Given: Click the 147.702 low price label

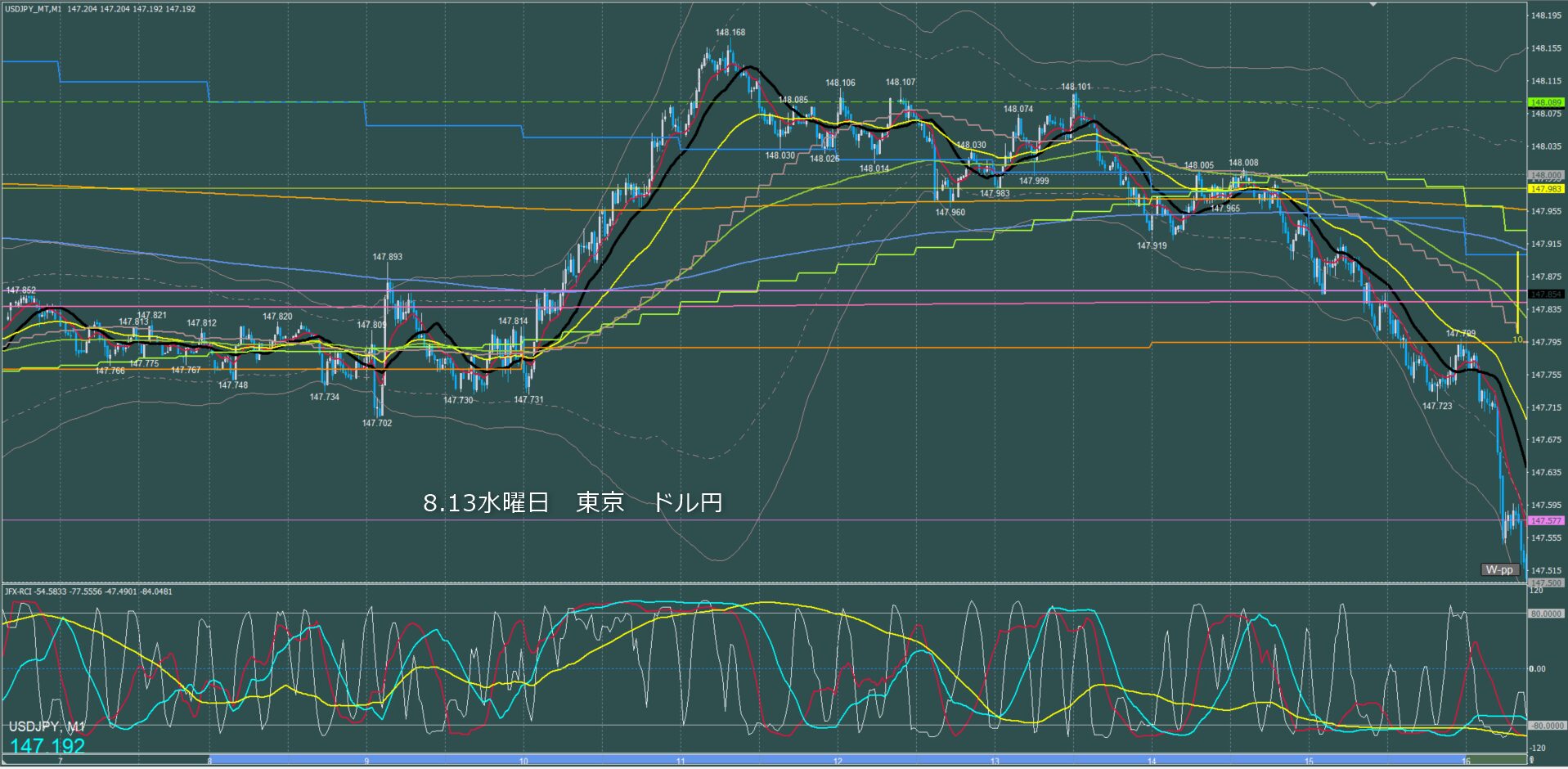Looking at the screenshot, I should tap(377, 423).
